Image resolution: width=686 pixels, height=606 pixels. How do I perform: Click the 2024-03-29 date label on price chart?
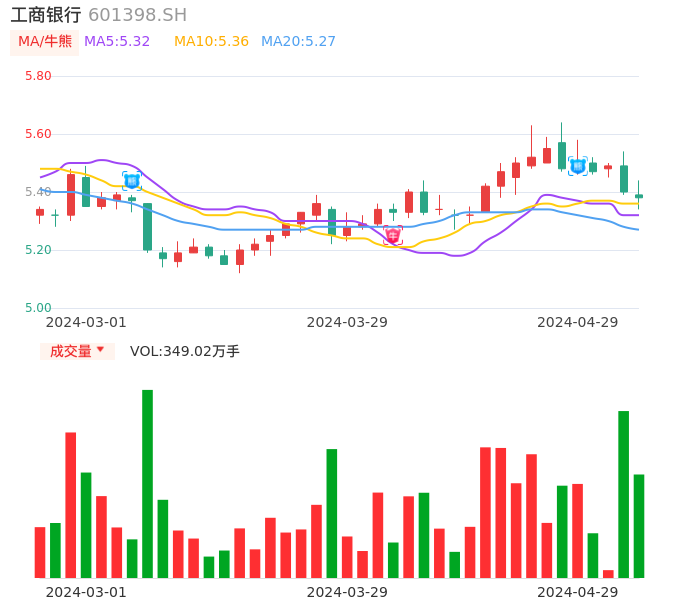346,322
